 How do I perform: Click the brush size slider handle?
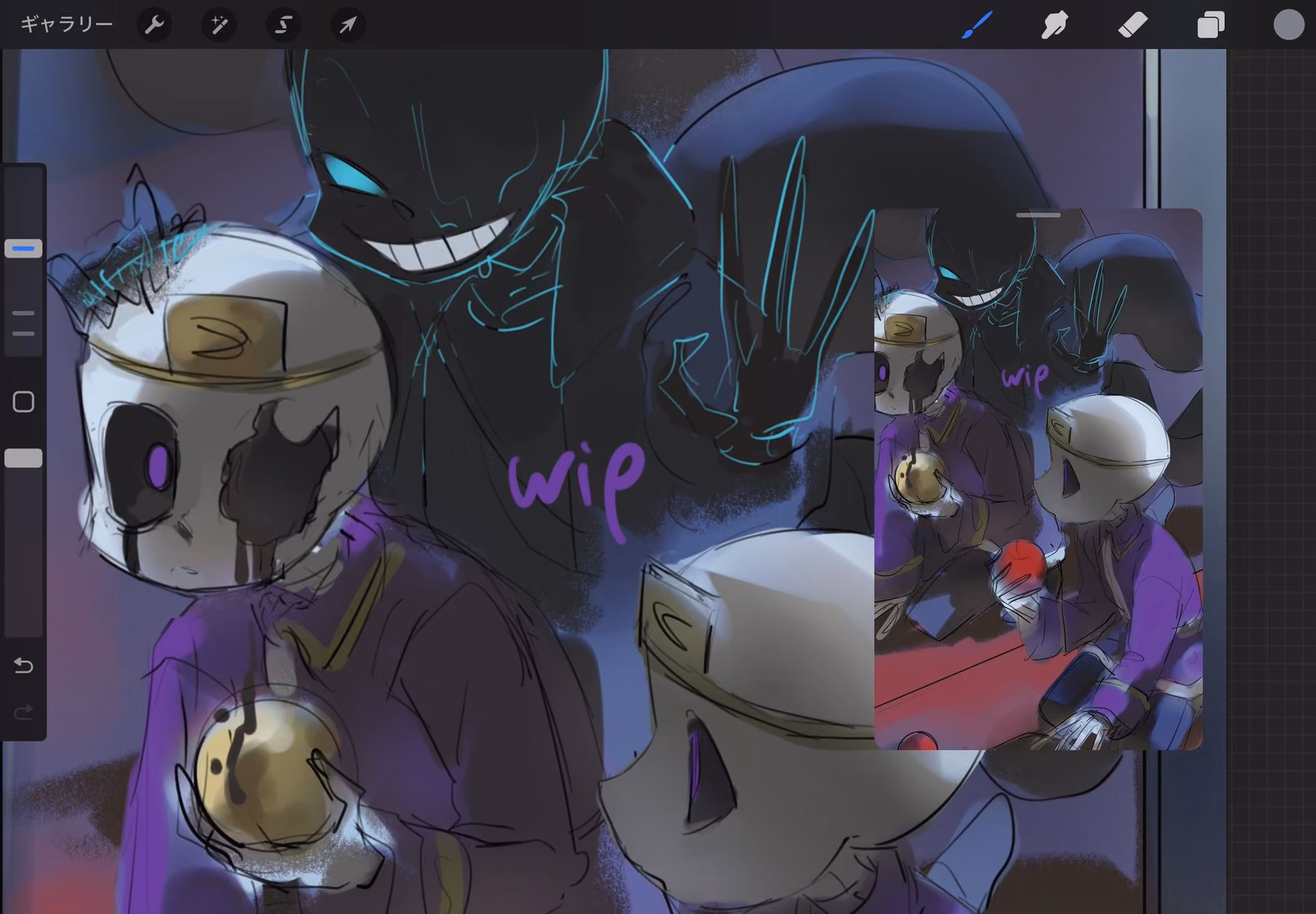(23, 248)
